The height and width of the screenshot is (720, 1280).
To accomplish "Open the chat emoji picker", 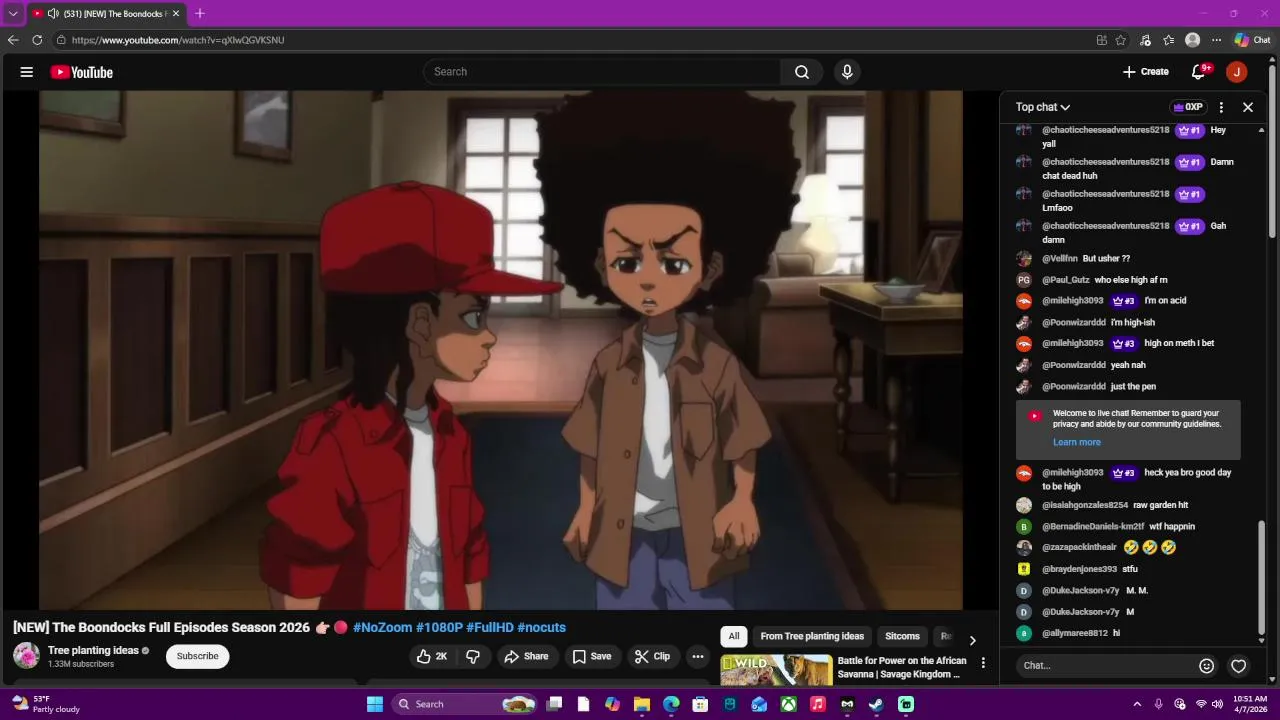I will click(x=1207, y=666).
